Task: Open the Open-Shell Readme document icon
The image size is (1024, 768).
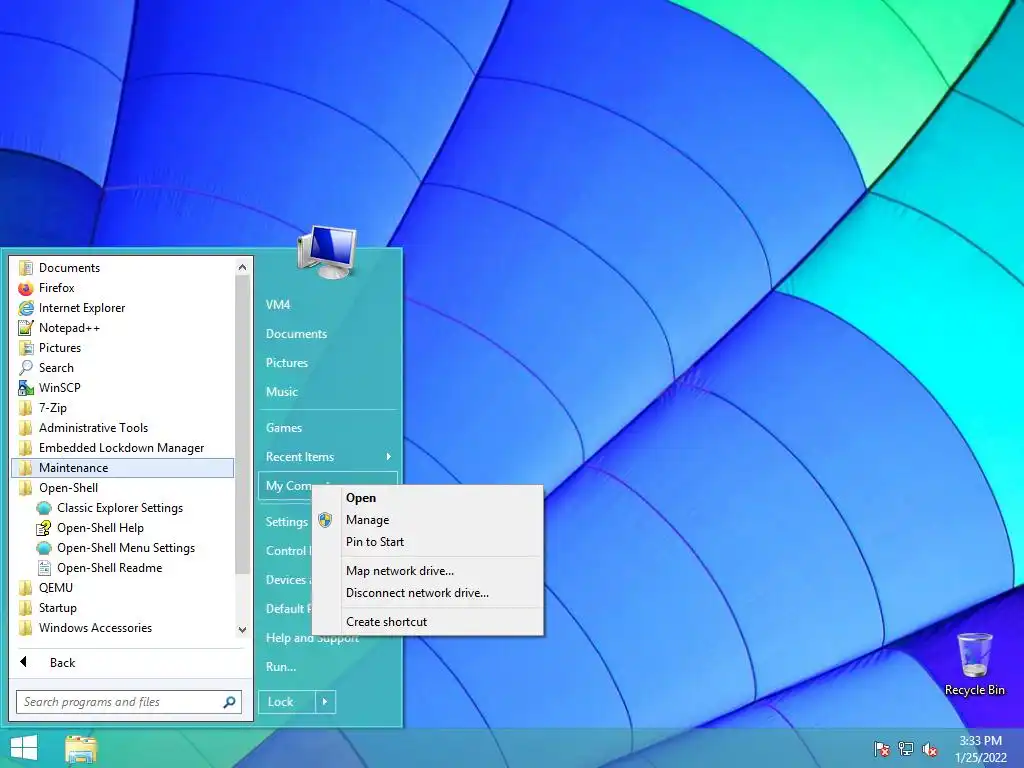Action: (x=44, y=568)
